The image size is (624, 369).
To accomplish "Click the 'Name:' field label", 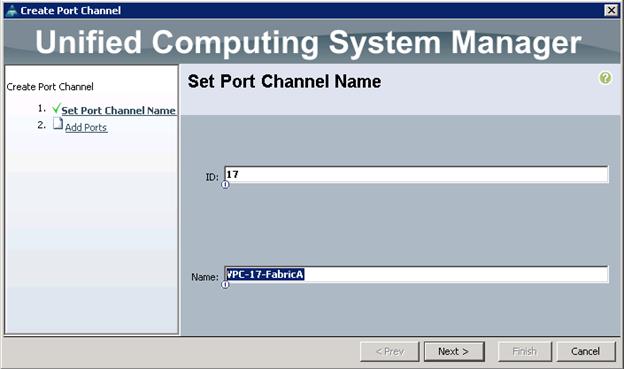I will tap(205, 277).
